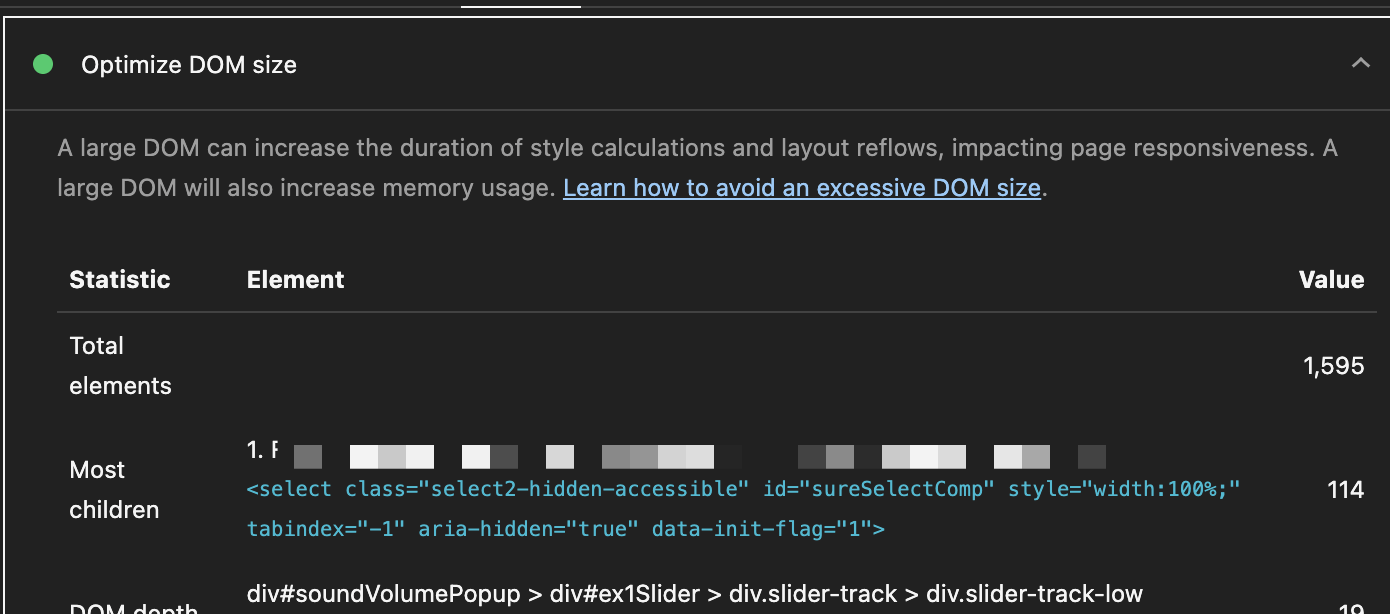Click the div#soundVolumePopup selector path
The height and width of the screenshot is (614, 1390).
[384, 595]
